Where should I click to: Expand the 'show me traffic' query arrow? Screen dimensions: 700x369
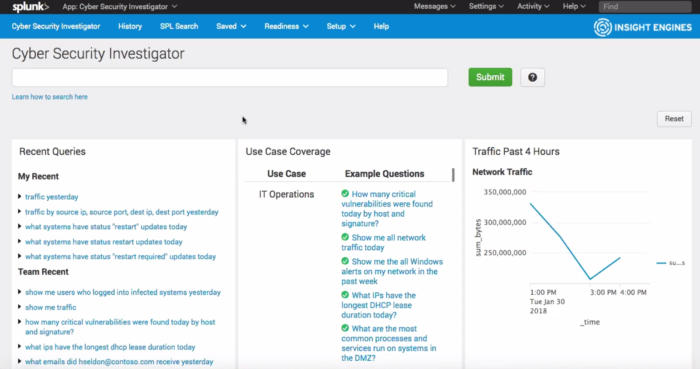[x=20, y=307]
